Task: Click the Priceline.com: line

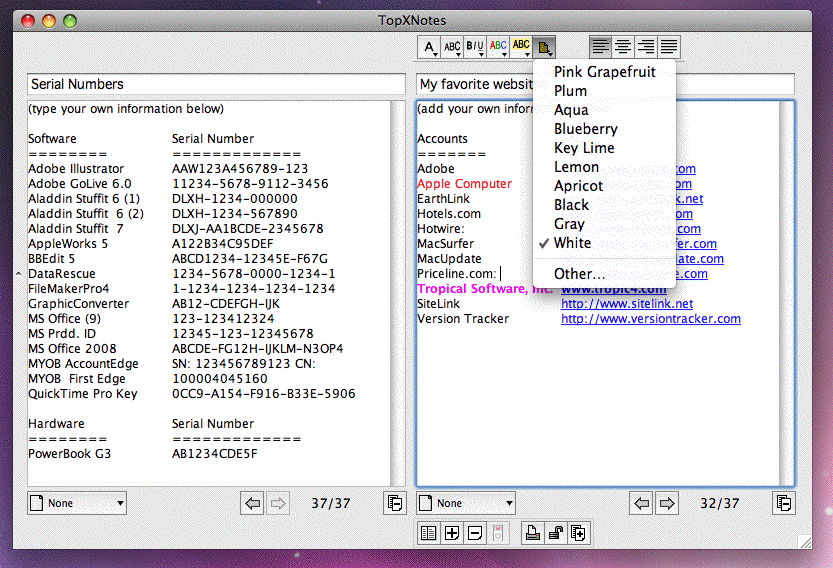Action: [x=456, y=274]
